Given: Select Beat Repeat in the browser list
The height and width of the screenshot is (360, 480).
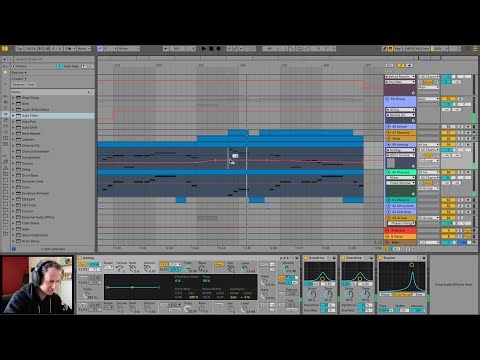Looking at the screenshot, I should point(31,133).
